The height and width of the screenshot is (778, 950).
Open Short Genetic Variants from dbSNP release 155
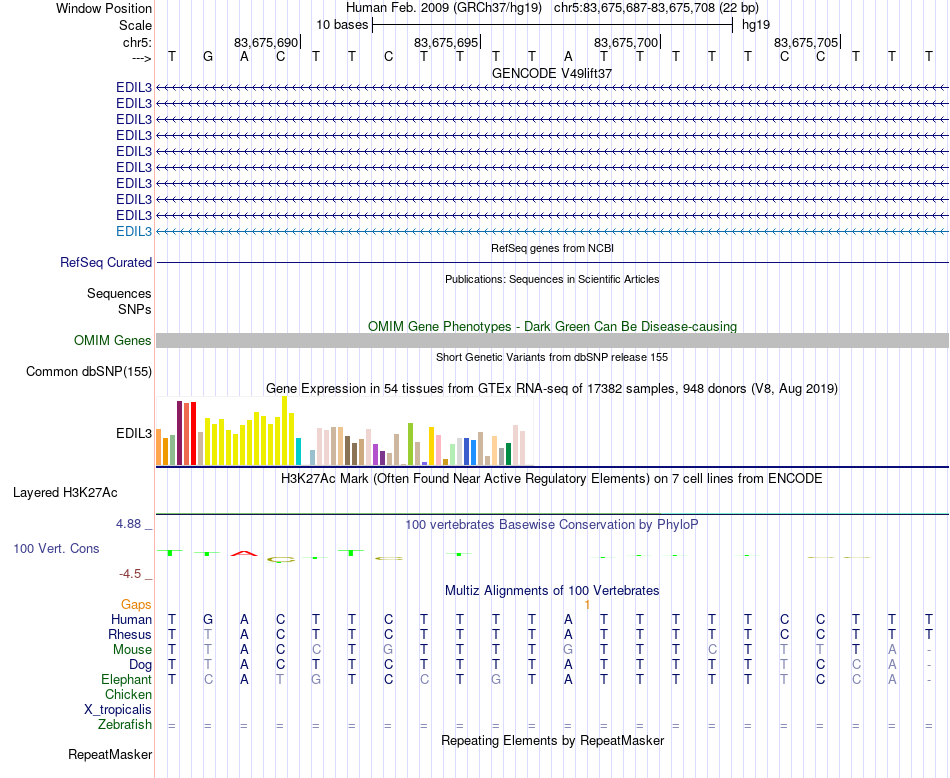552,357
